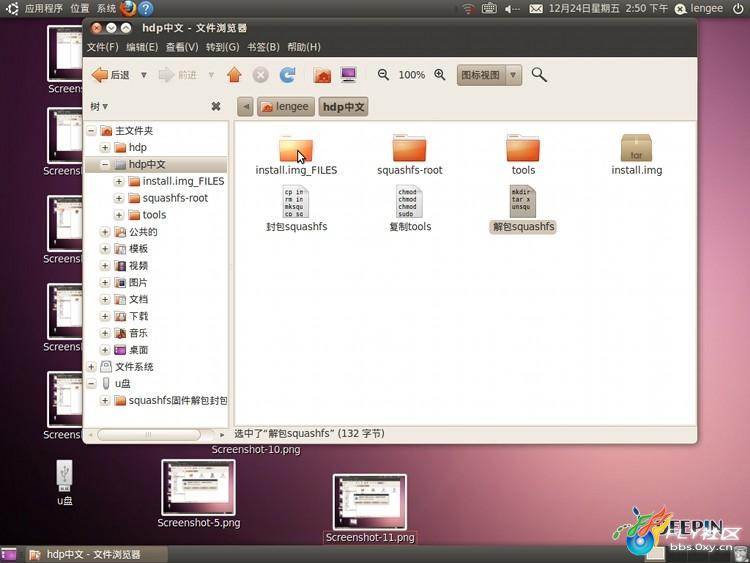The image size is (750, 563).
Task: Open the Screenshot-11.png desktop thumbnail
Action: [370, 502]
